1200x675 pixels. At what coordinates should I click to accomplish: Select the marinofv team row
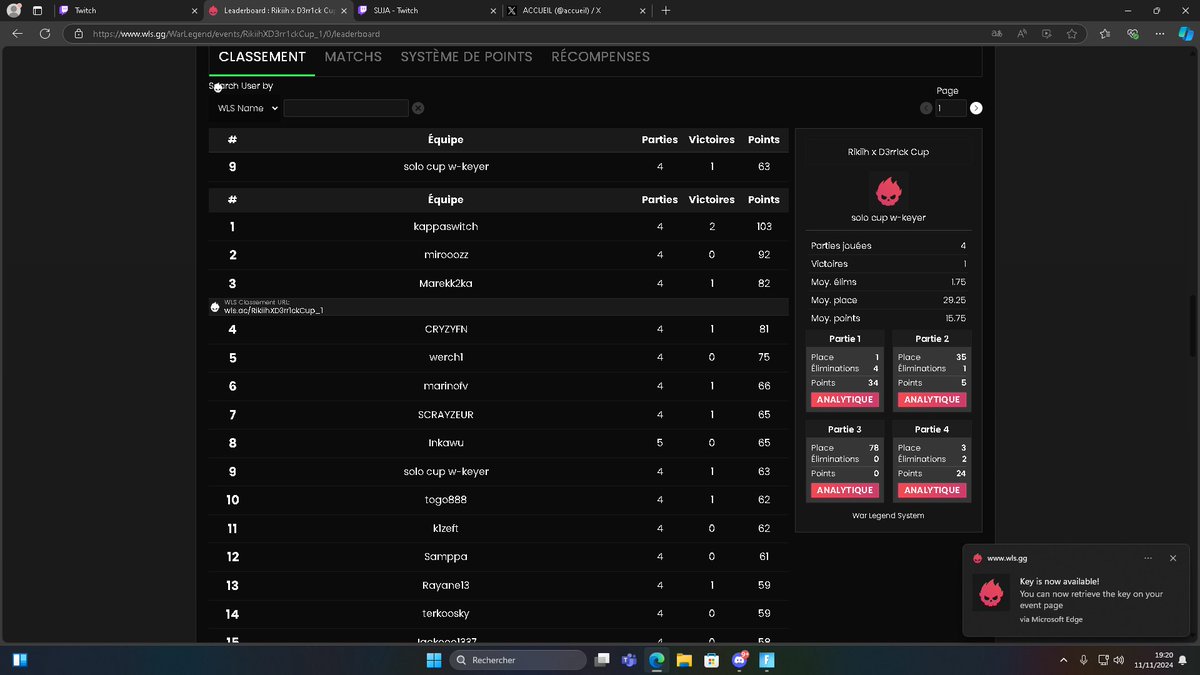(x=499, y=386)
